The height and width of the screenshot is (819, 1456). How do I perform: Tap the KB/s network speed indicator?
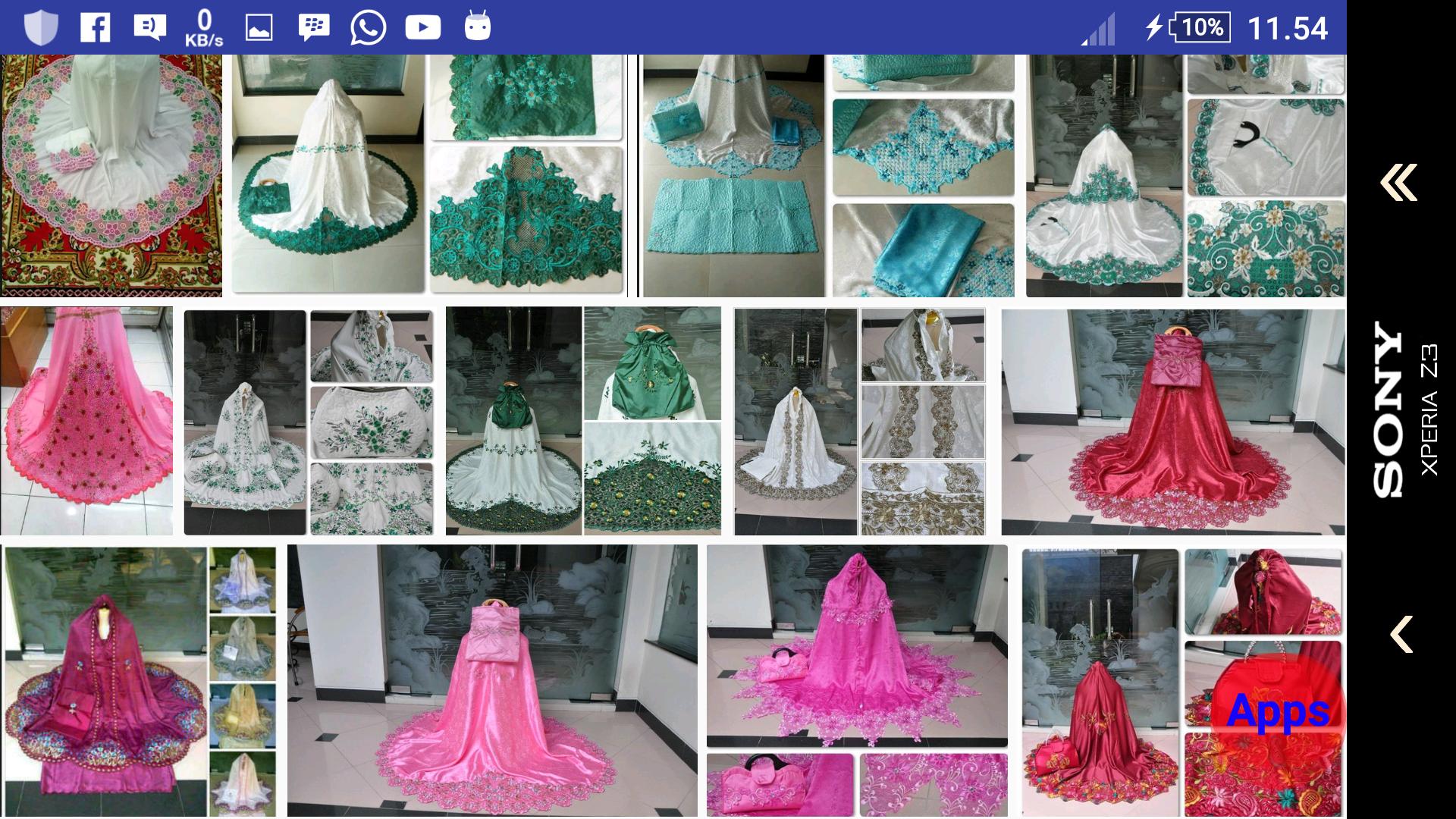(x=204, y=28)
